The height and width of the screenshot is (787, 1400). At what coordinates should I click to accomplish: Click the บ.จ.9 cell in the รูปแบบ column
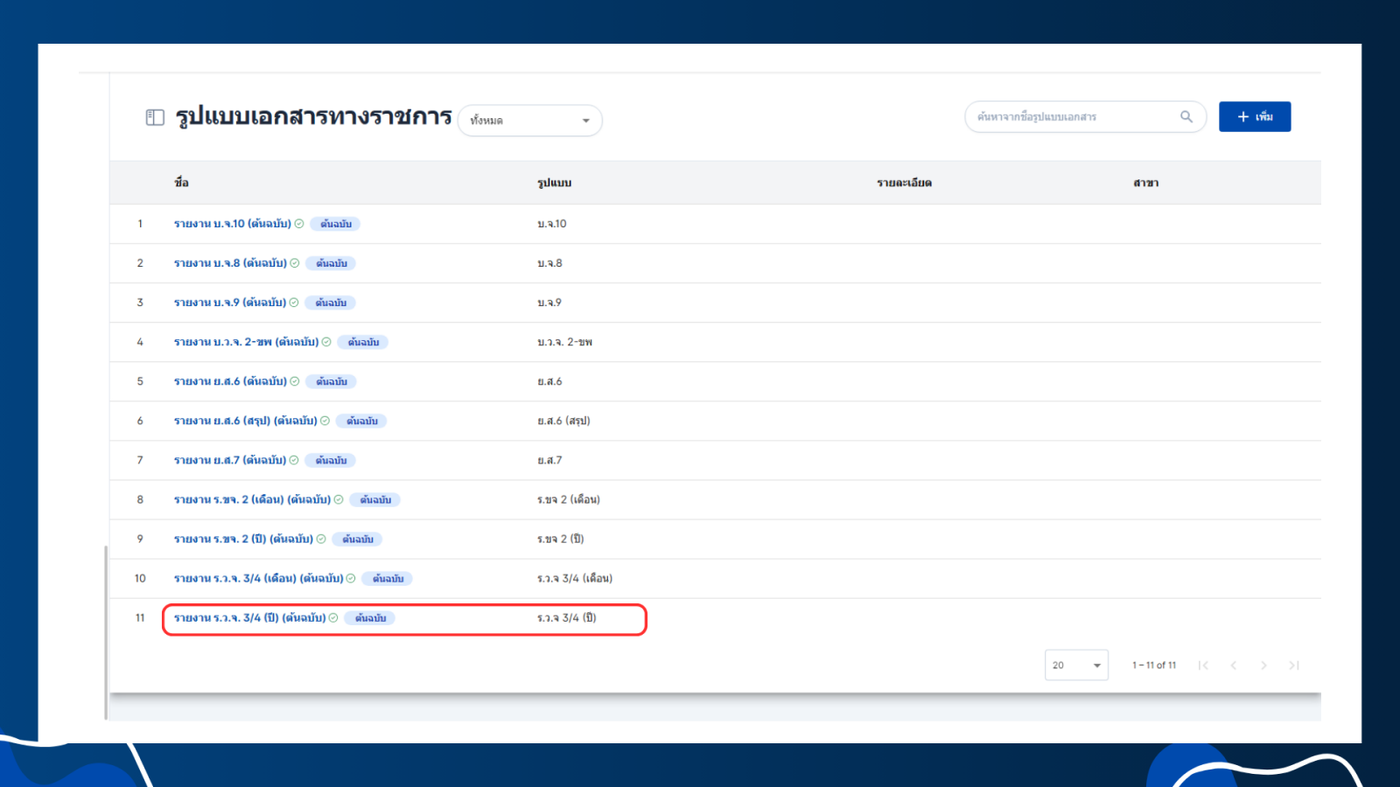(550, 302)
